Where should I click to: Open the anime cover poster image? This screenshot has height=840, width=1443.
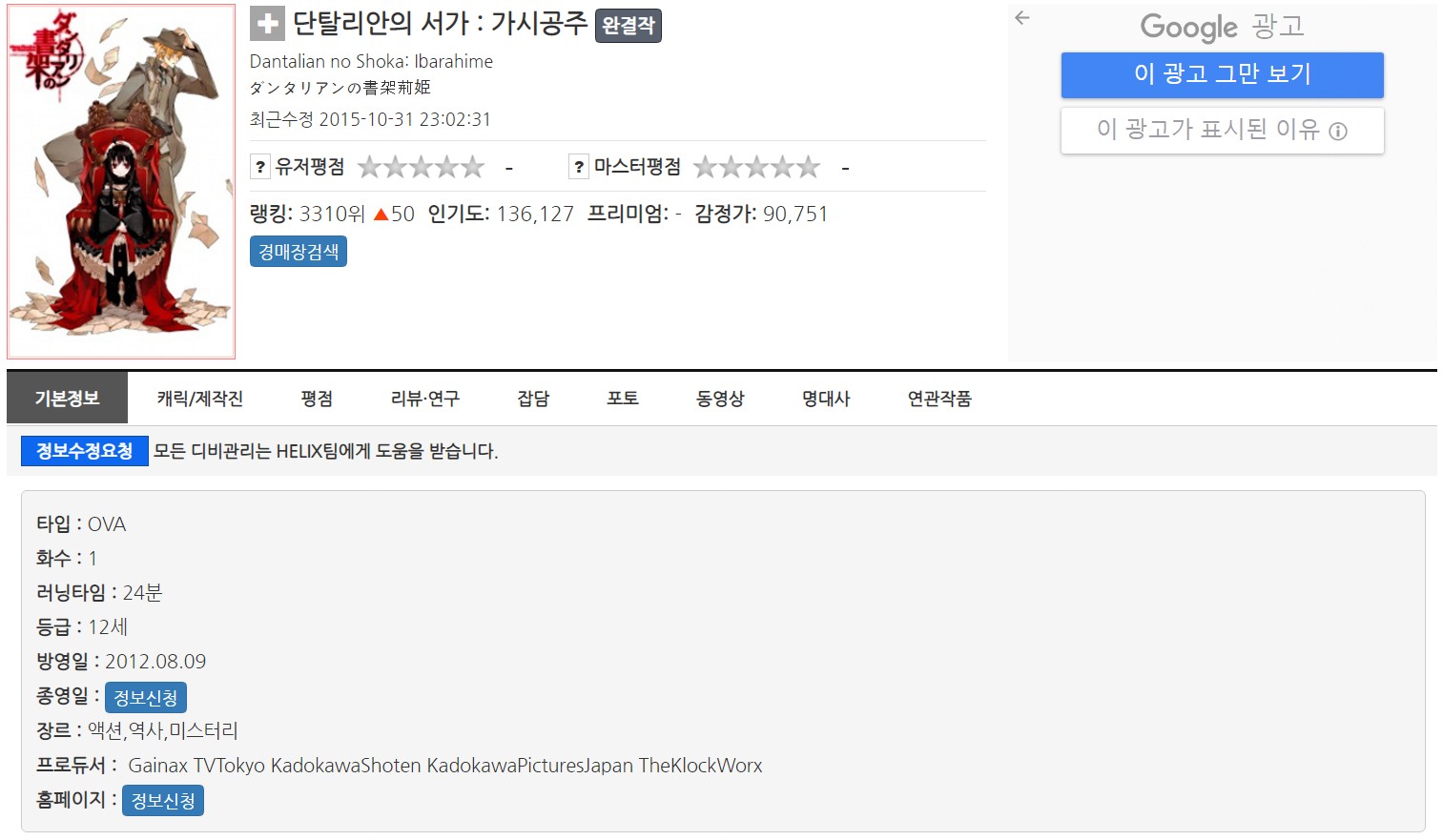coord(121,182)
